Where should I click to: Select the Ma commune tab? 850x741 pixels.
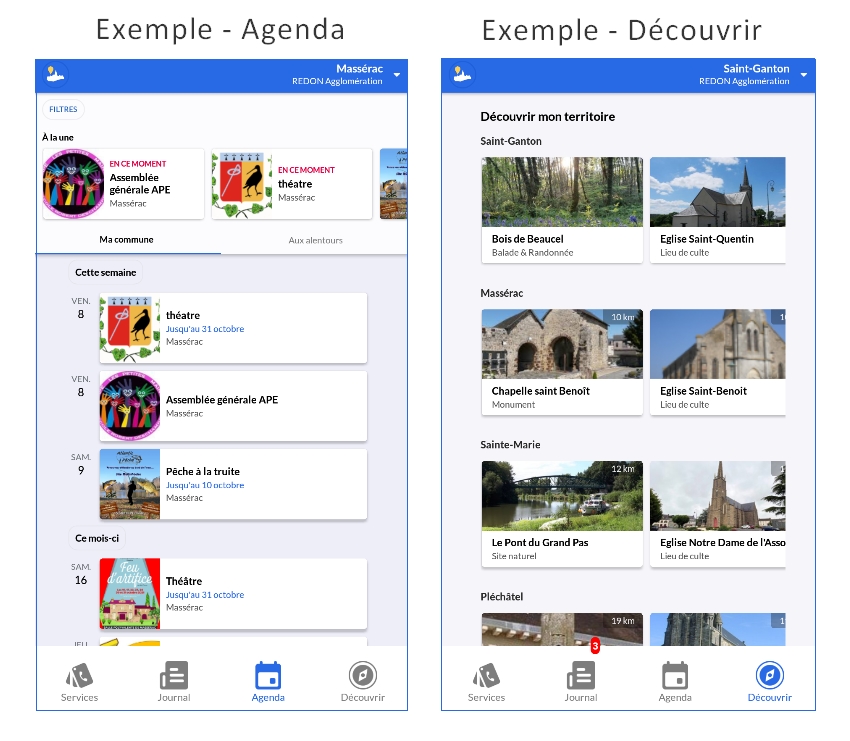tap(126, 240)
